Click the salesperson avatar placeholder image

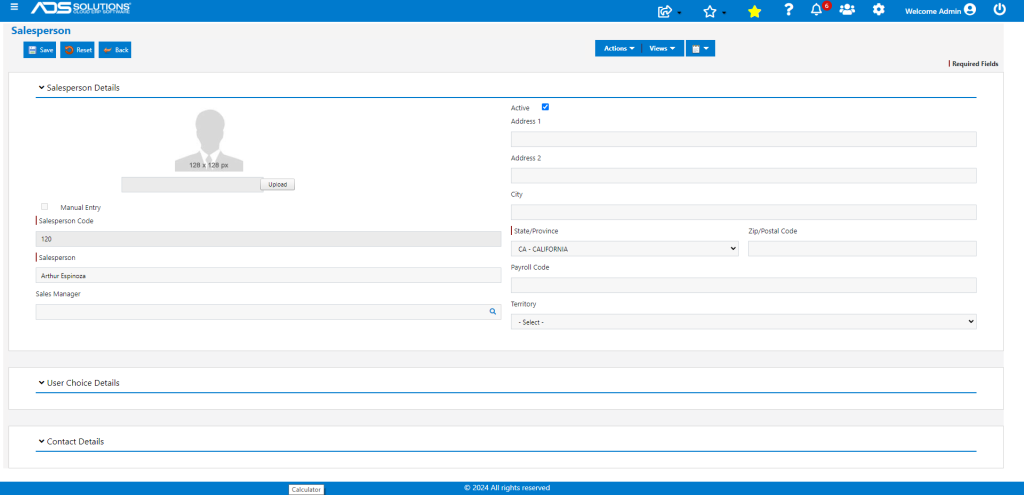tap(209, 140)
